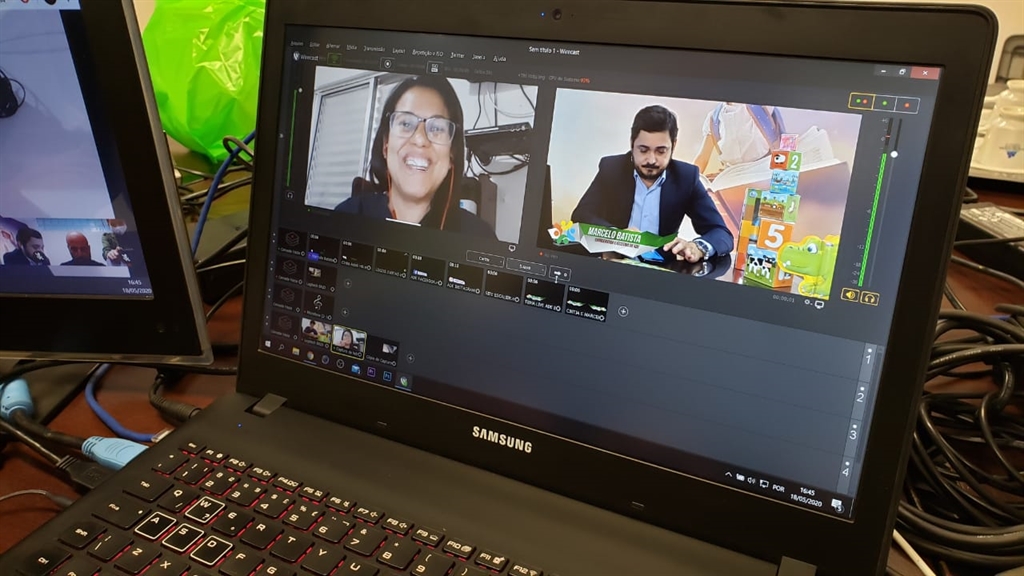This screenshot has height=576, width=1024.
Task: Select the treble clef Microfone shot
Action: click(318, 304)
